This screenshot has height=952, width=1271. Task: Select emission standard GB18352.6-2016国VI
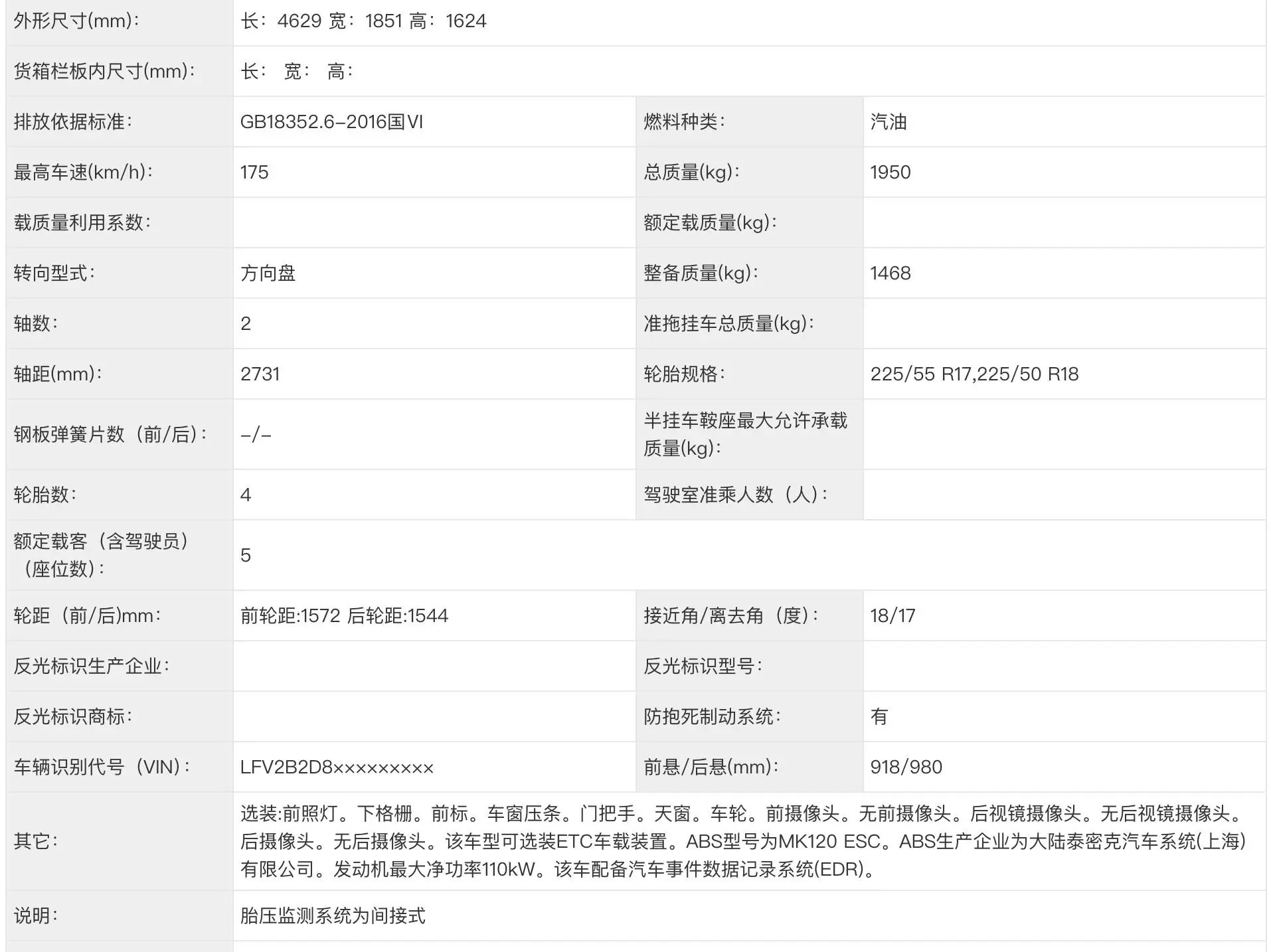(x=331, y=122)
